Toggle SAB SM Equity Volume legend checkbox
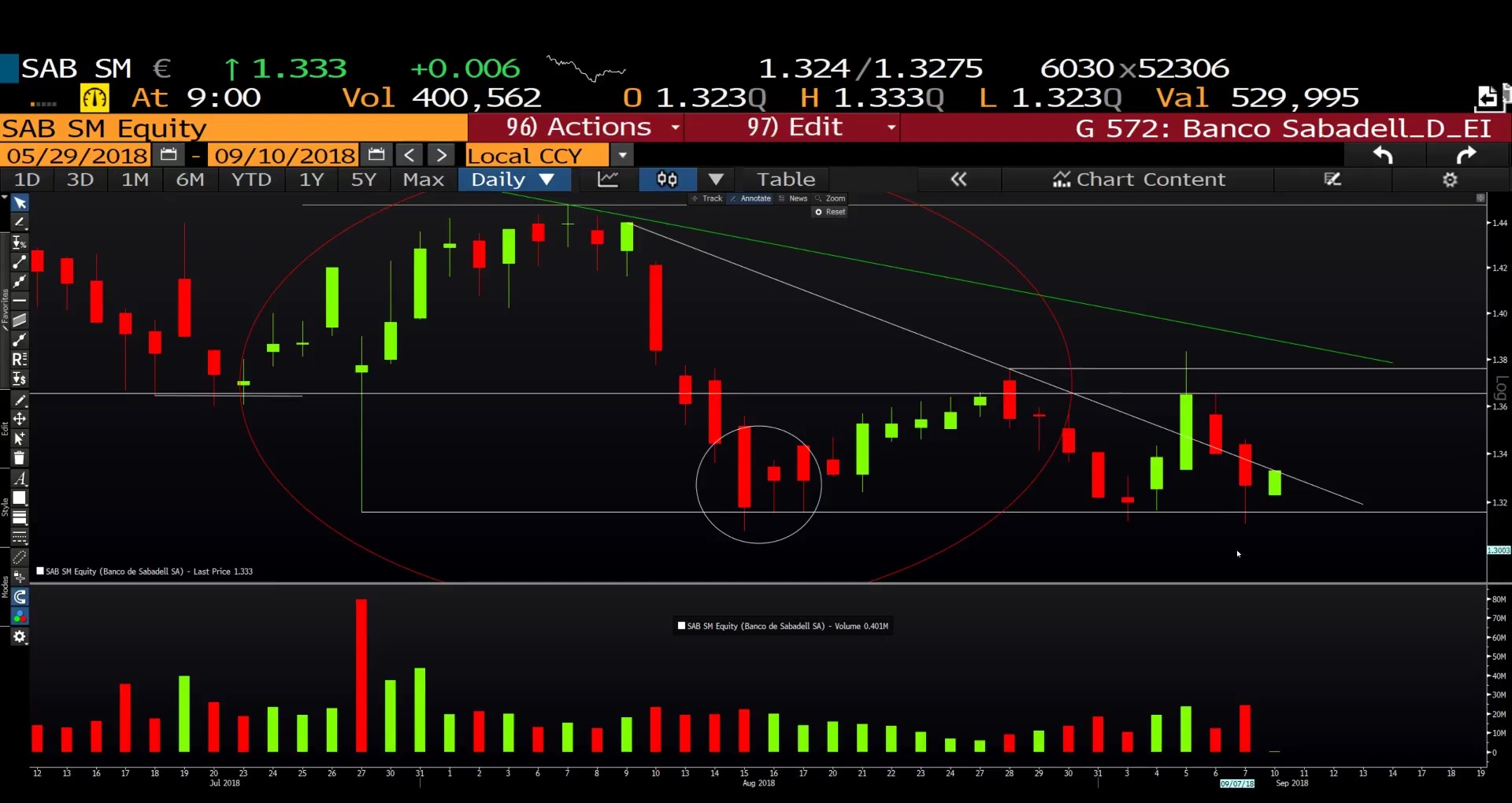The width and height of the screenshot is (1512, 803). click(x=681, y=626)
